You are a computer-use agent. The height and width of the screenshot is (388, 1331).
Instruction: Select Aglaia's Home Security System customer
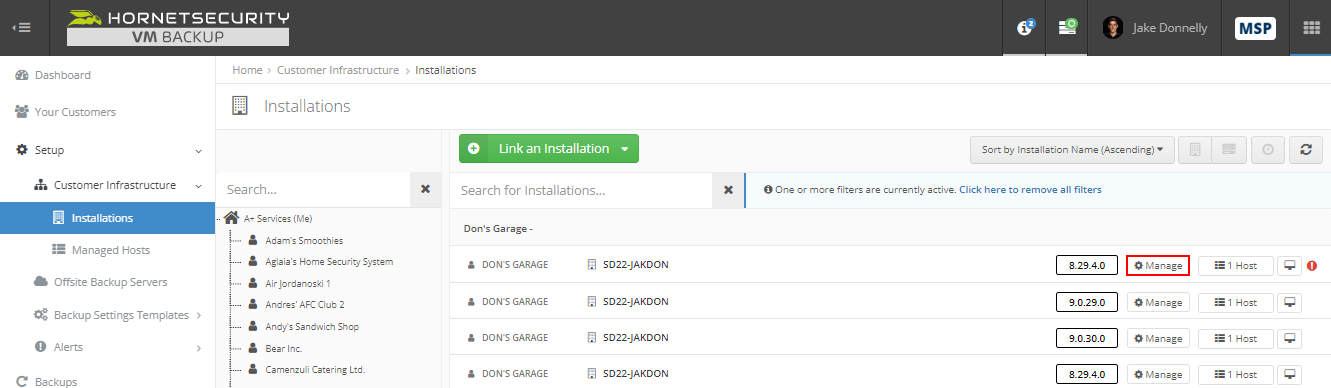tap(329, 262)
